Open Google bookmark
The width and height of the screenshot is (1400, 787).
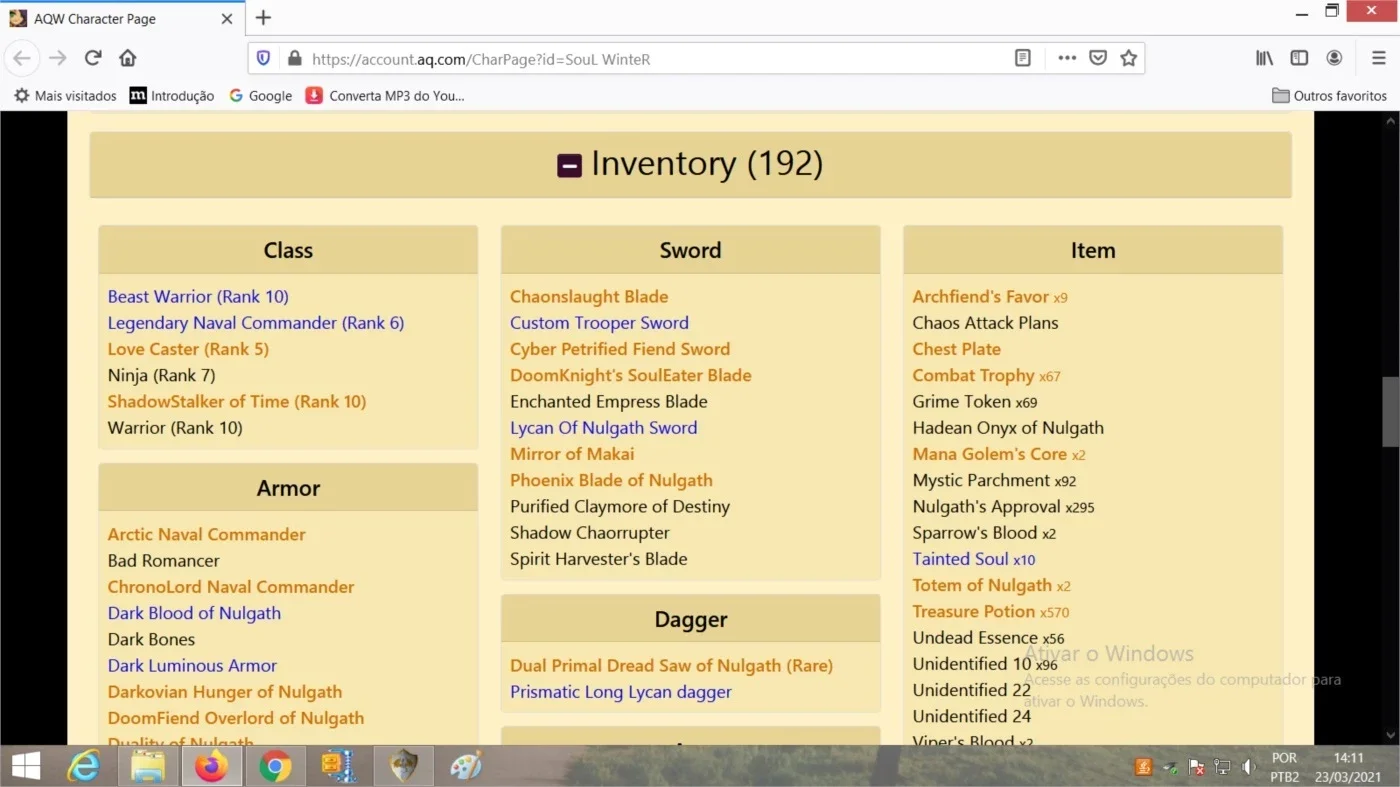pyautogui.click(x=260, y=96)
